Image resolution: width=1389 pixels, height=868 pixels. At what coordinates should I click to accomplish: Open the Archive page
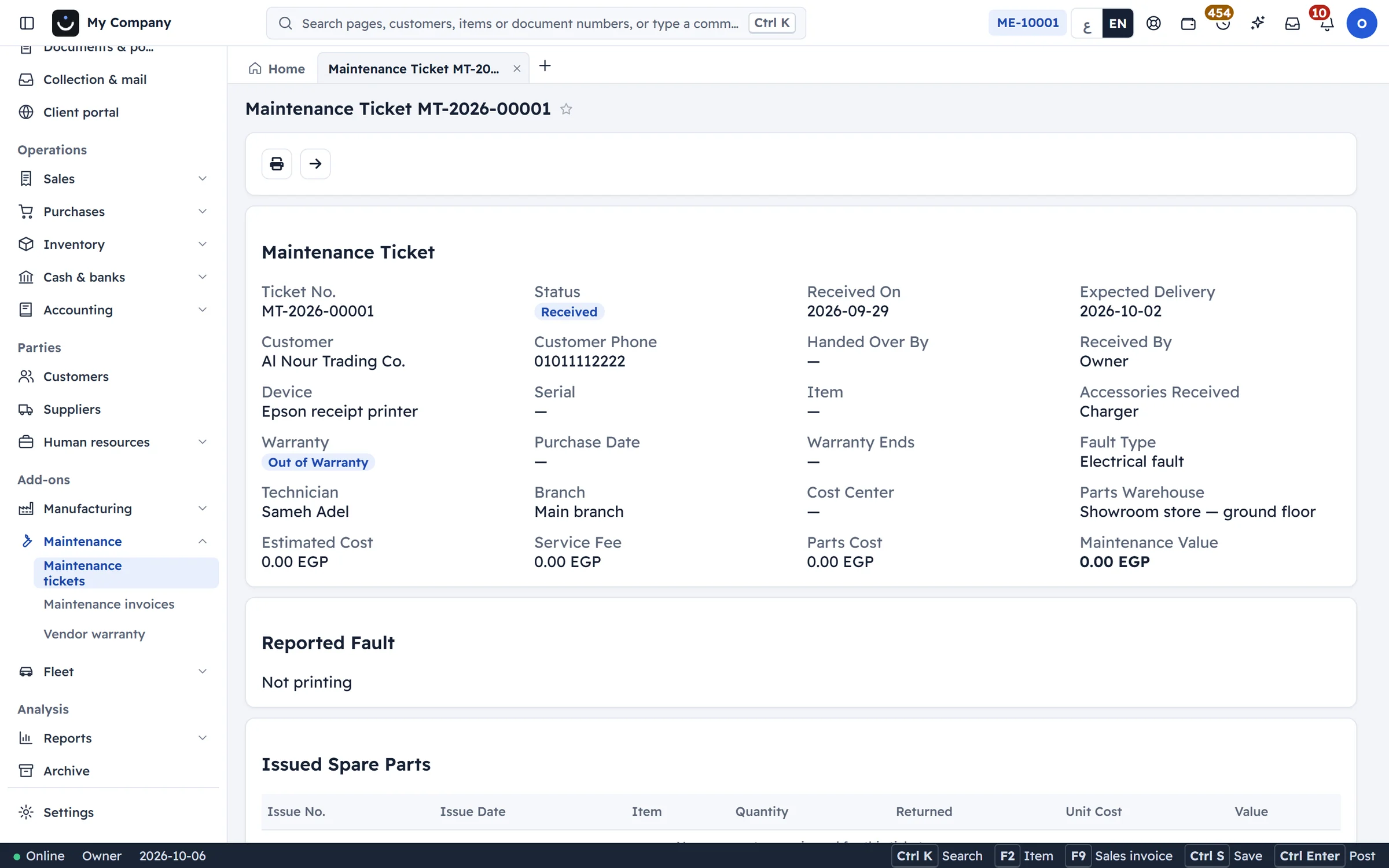[x=113, y=771]
